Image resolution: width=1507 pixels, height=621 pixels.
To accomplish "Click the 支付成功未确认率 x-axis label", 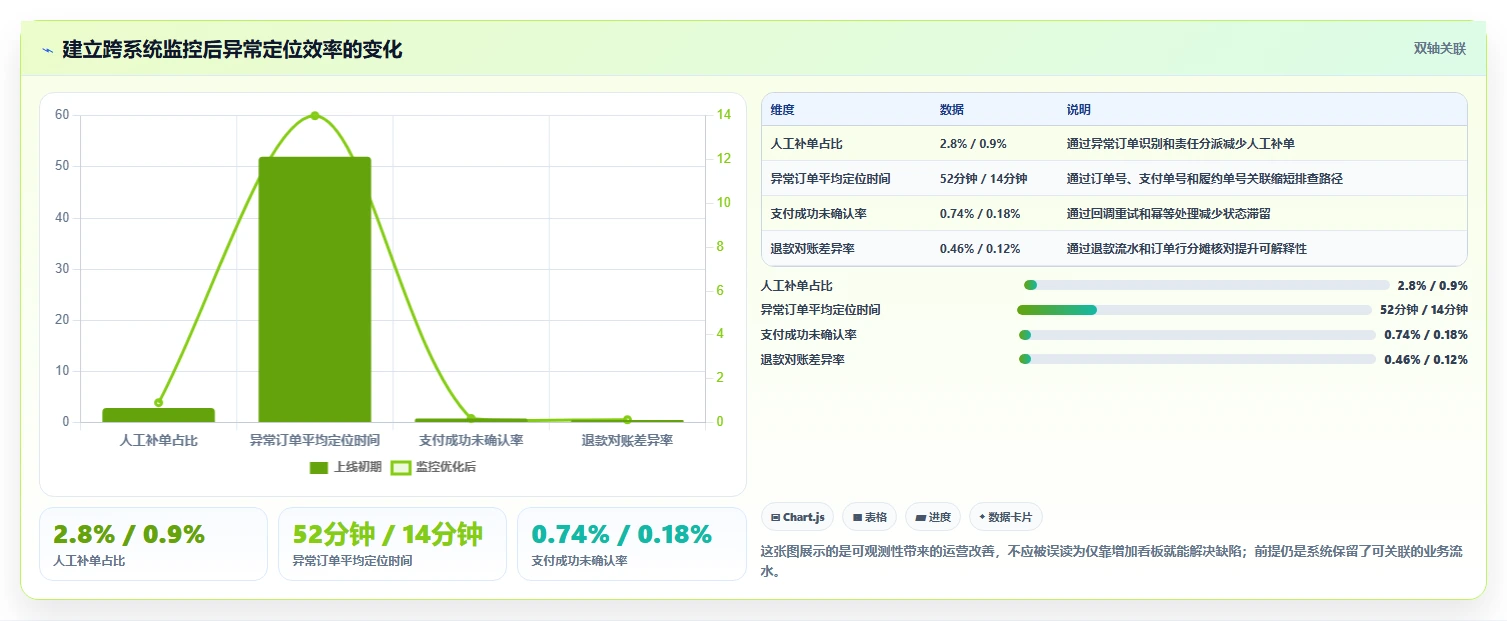I will (x=471, y=440).
